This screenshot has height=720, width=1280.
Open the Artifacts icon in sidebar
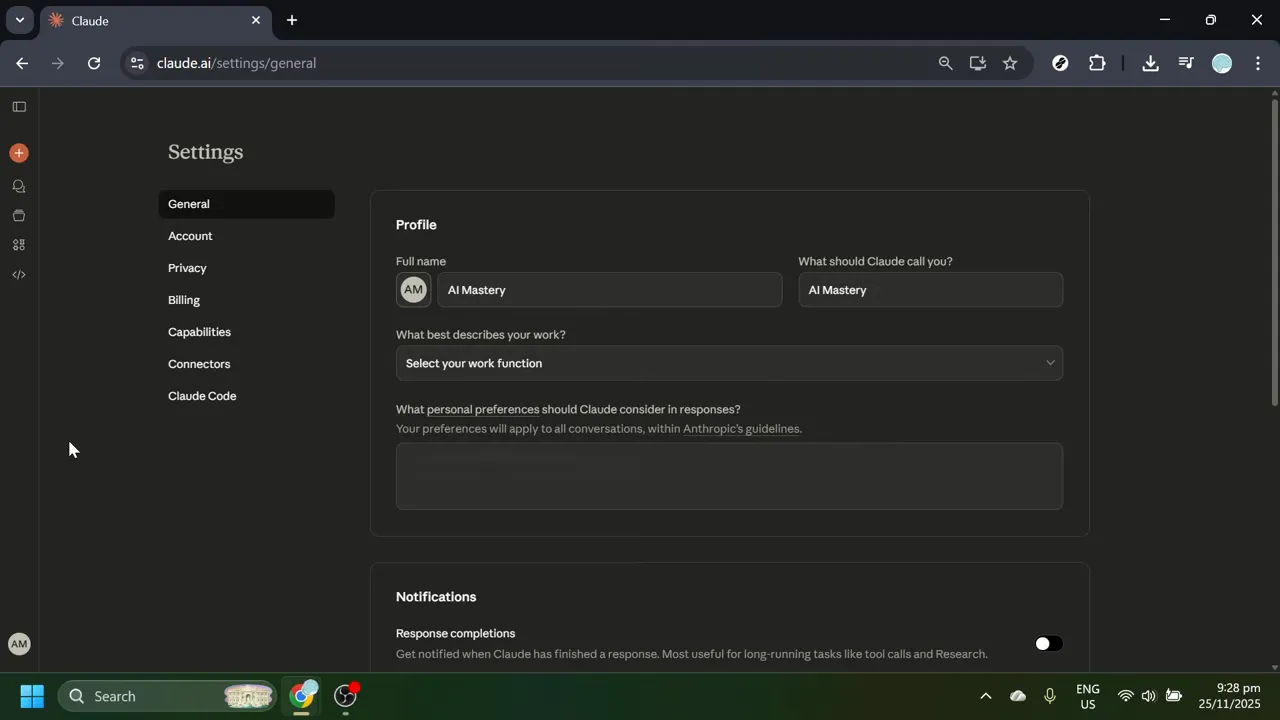(19, 245)
